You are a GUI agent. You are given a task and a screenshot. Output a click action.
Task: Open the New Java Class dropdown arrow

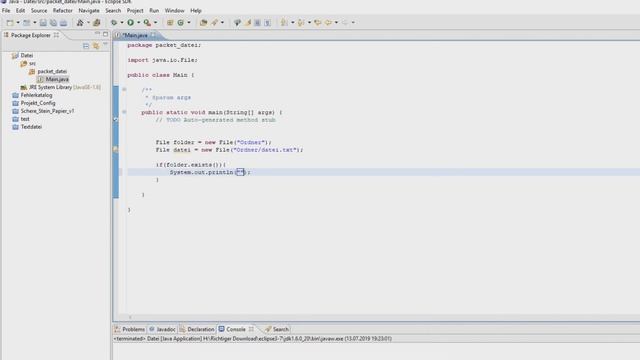tap(189, 23)
